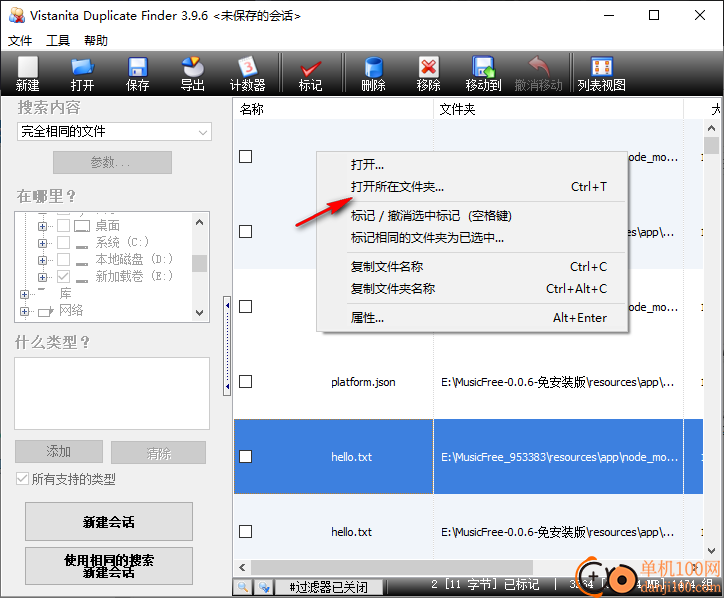The width and height of the screenshot is (724, 598).
Task: Click the folder tree scroll-down arrow
Action: pyautogui.click(x=199, y=313)
